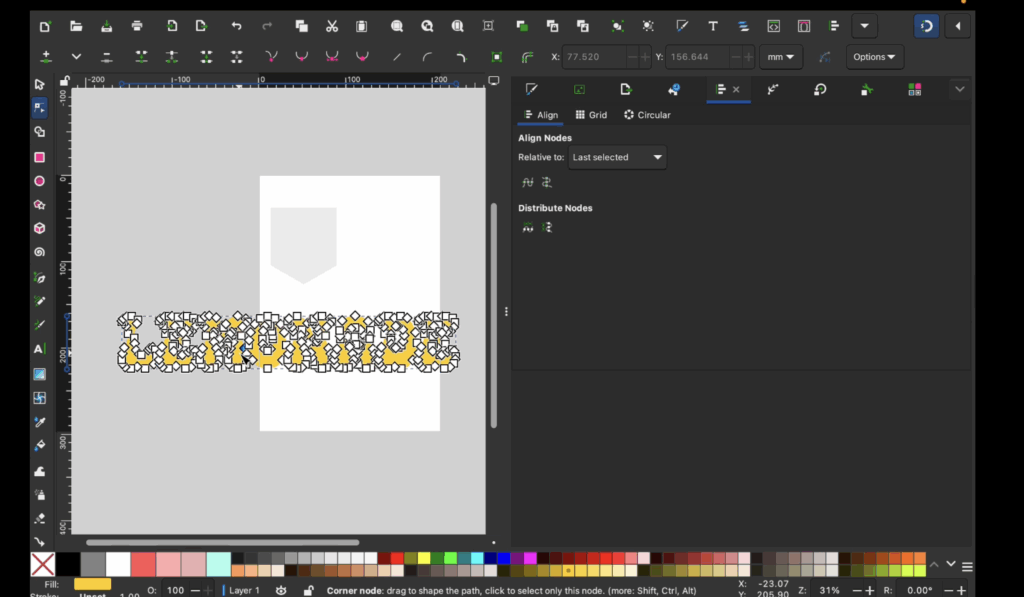Insert new nodes into selected segments
Screen dimensions: 1024x597
pos(46,57)
